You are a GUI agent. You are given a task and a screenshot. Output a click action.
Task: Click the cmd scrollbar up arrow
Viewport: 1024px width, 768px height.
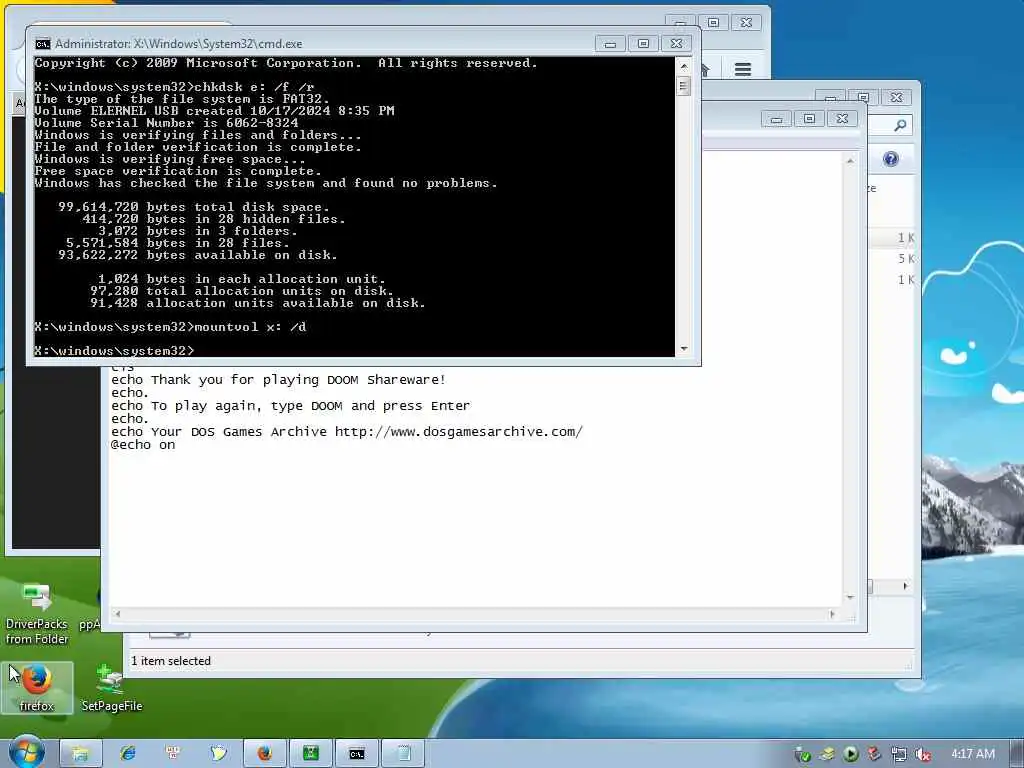(x=684, y=66)
